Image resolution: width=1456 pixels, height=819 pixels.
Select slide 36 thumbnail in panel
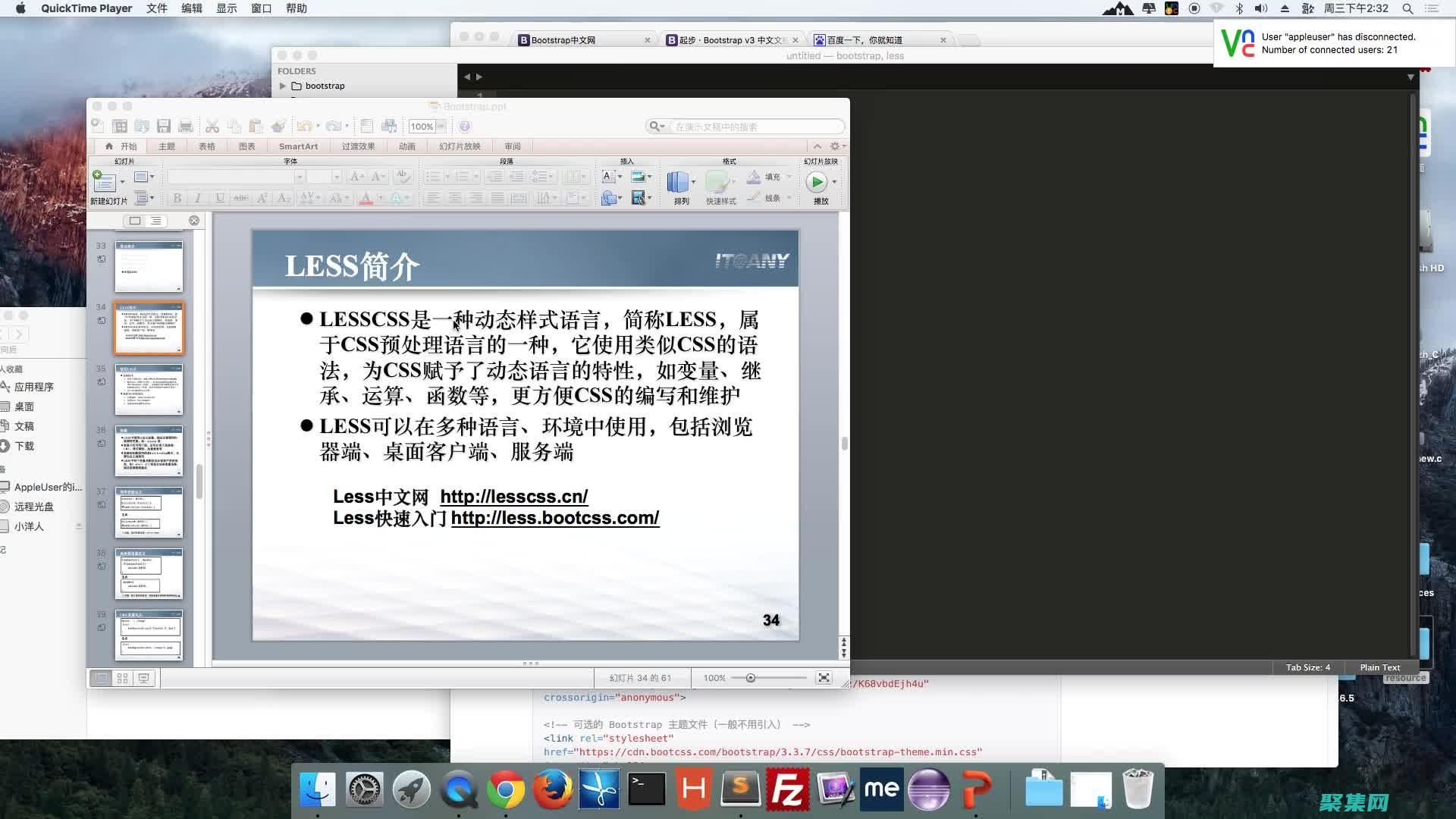149,450
